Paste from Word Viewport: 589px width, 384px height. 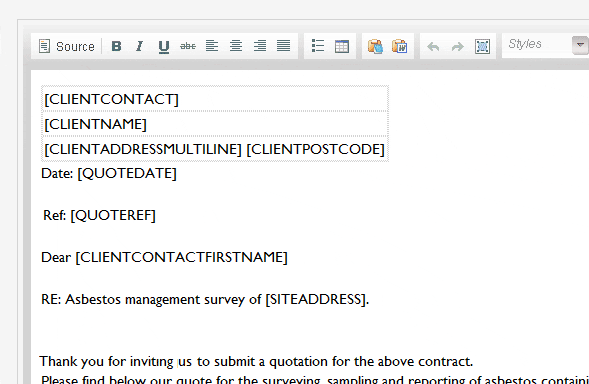point(400,46)
